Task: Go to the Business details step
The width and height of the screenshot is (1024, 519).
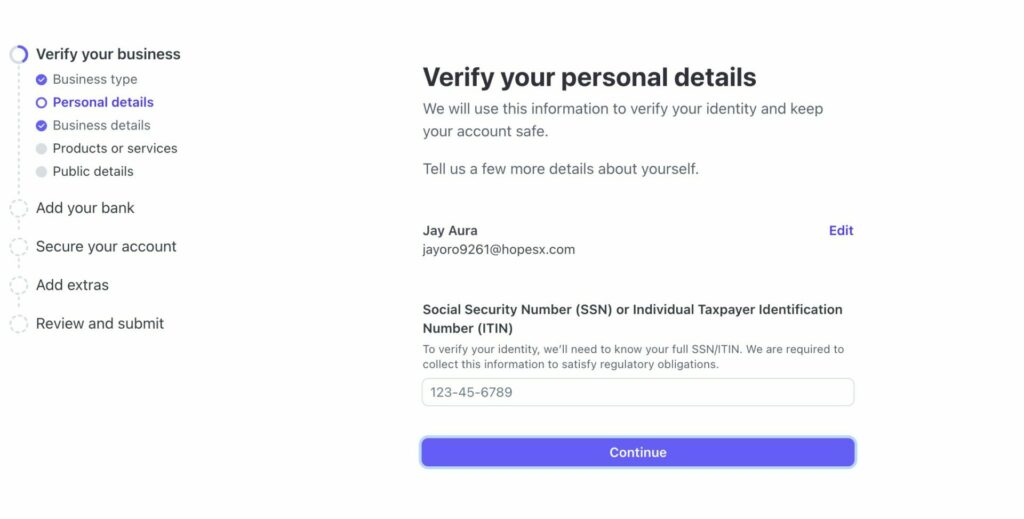Action: (101, 126)
